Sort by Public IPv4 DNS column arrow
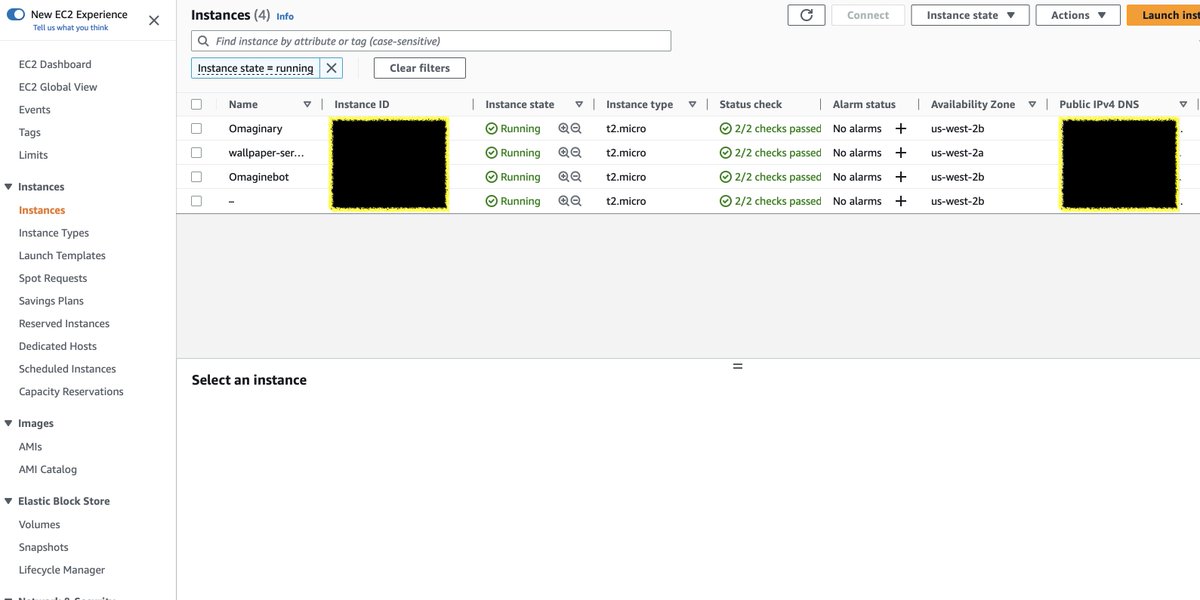 (1183, 104)
